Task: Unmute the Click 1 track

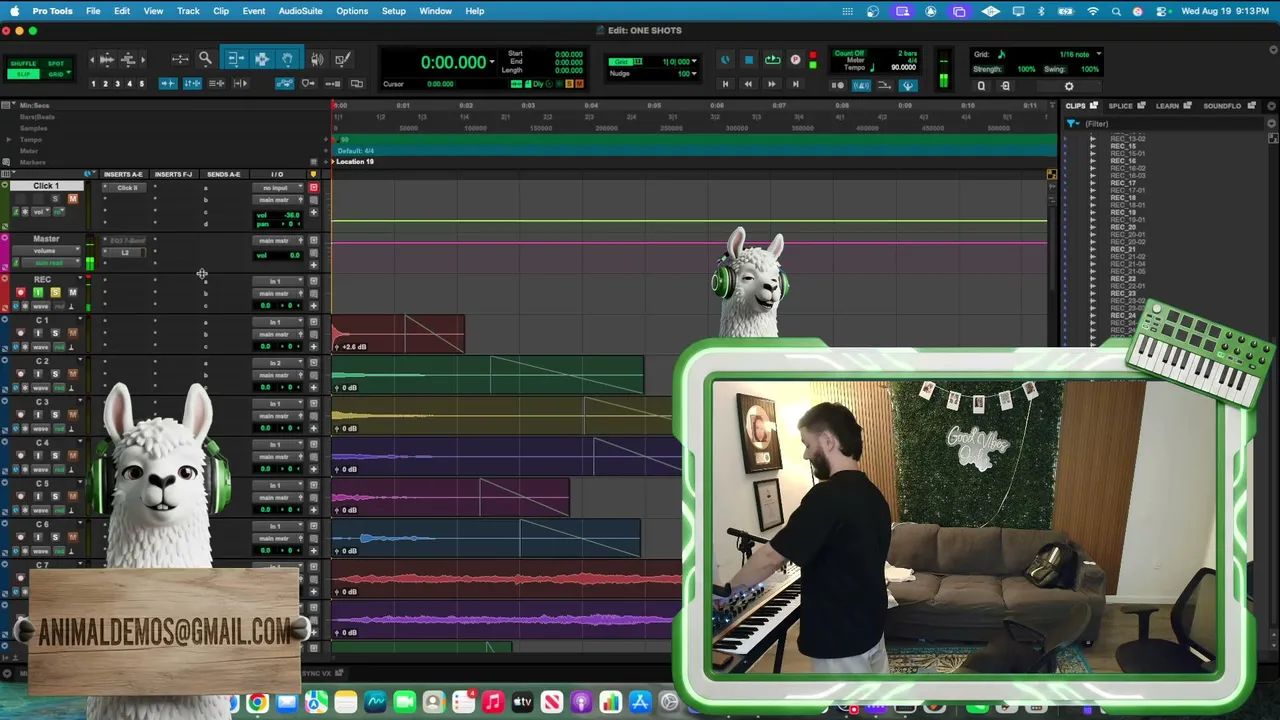Action: click(x=72, y=199)
